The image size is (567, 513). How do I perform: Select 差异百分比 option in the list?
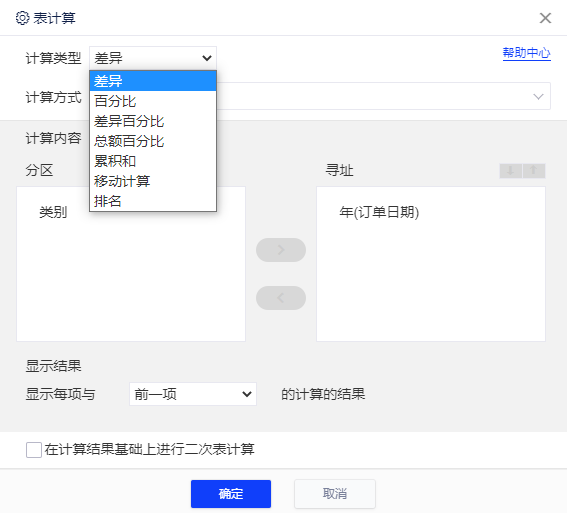click(153, 121)
